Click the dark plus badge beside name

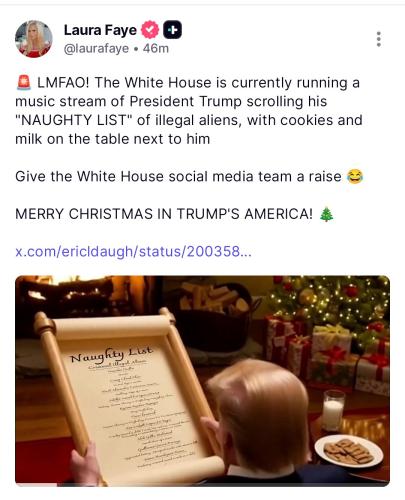pyautogui.click(x=172, y=30)
